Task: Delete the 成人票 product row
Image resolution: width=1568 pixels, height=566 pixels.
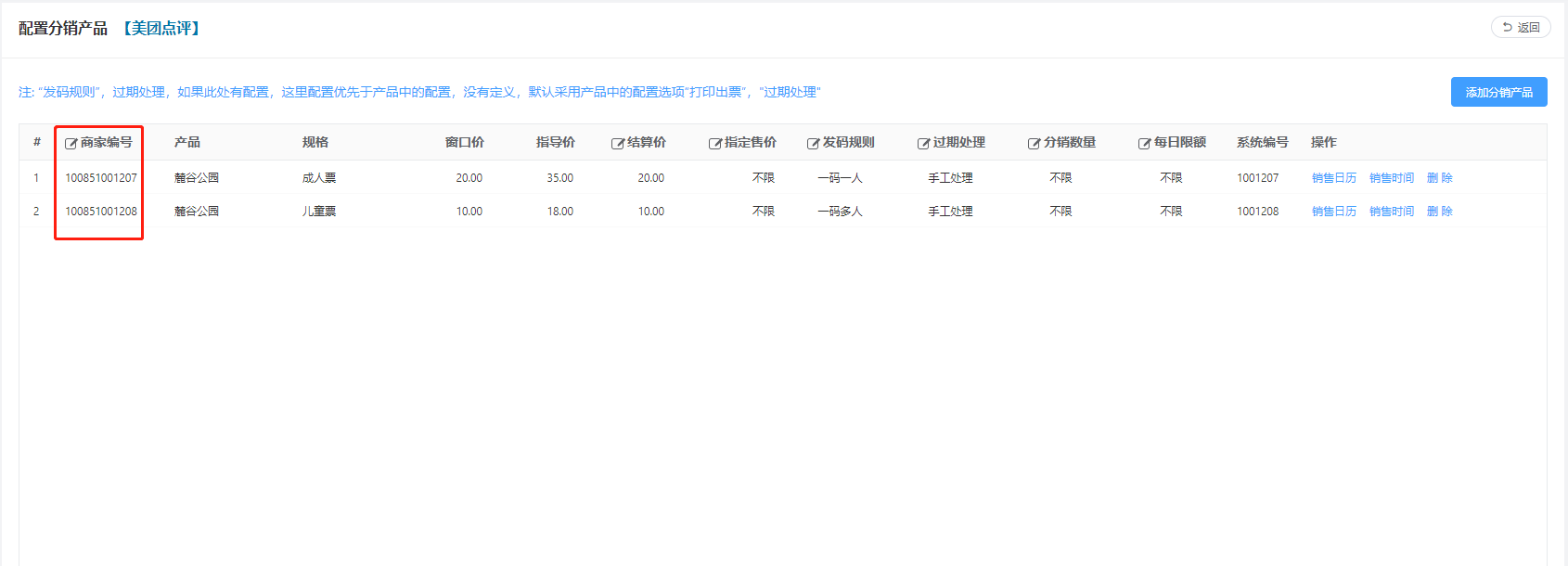Action: (x=1439, y=178)
